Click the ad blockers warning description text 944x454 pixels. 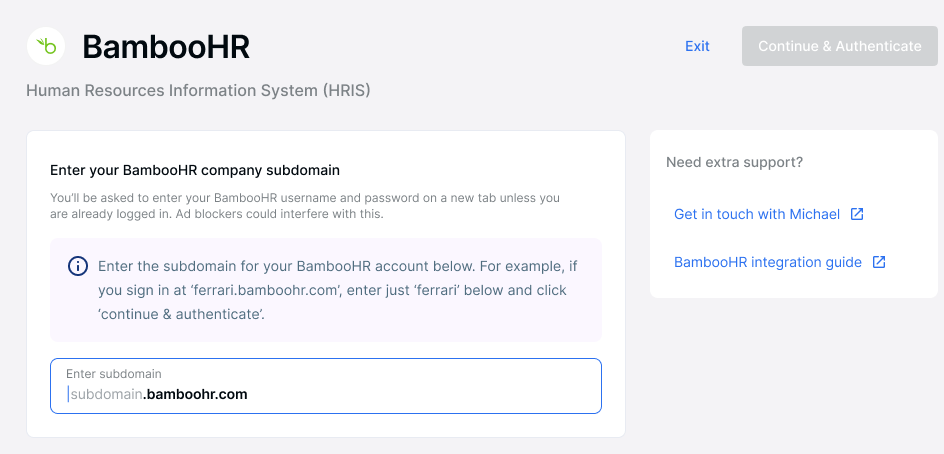(x=305, y=206)
